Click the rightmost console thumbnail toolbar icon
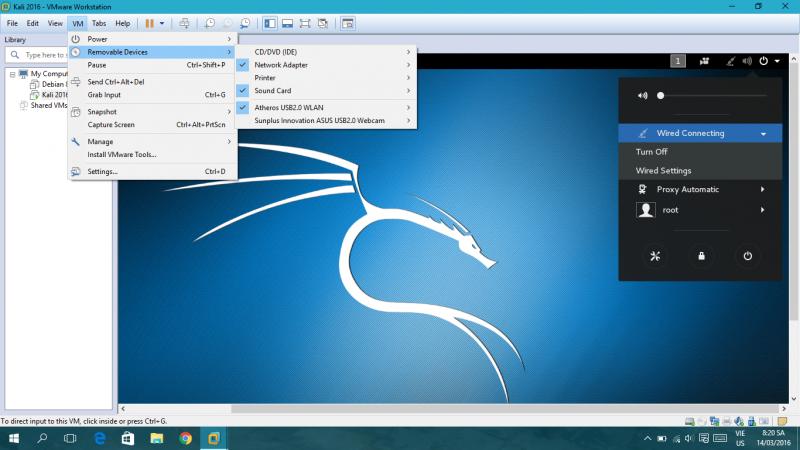This screenshot has height=450, width=800. coord(348,23)
